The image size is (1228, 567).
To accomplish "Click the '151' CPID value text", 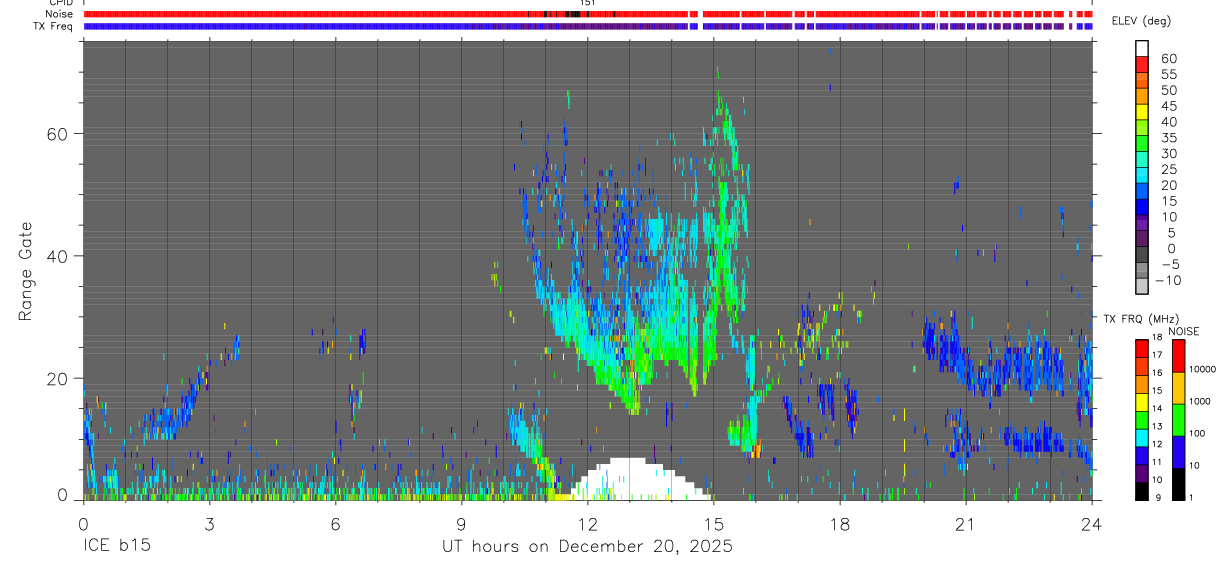I will coord(588,3).
